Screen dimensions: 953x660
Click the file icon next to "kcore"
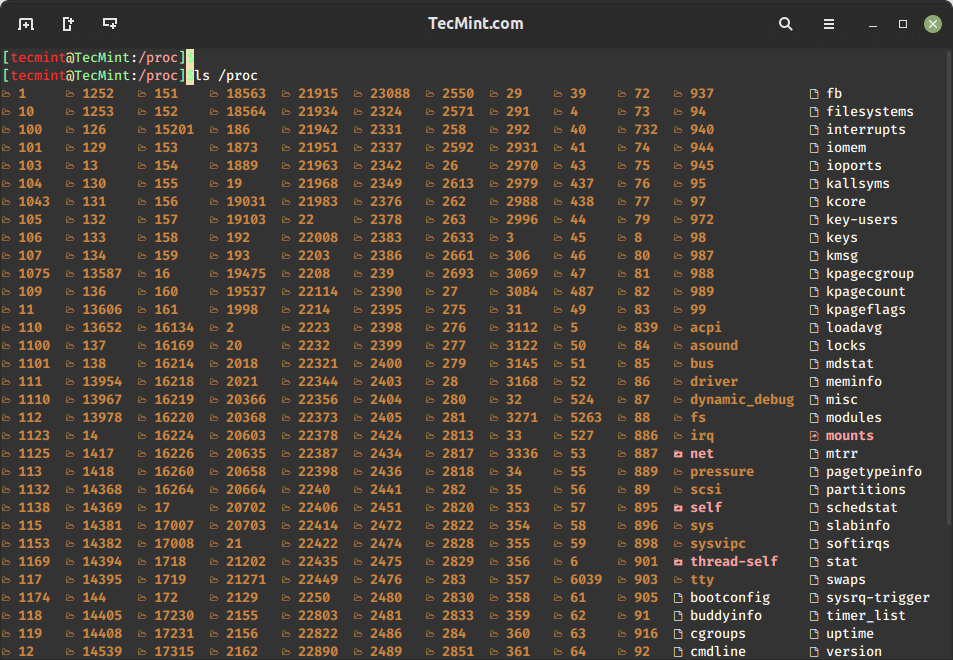(815, 201)
